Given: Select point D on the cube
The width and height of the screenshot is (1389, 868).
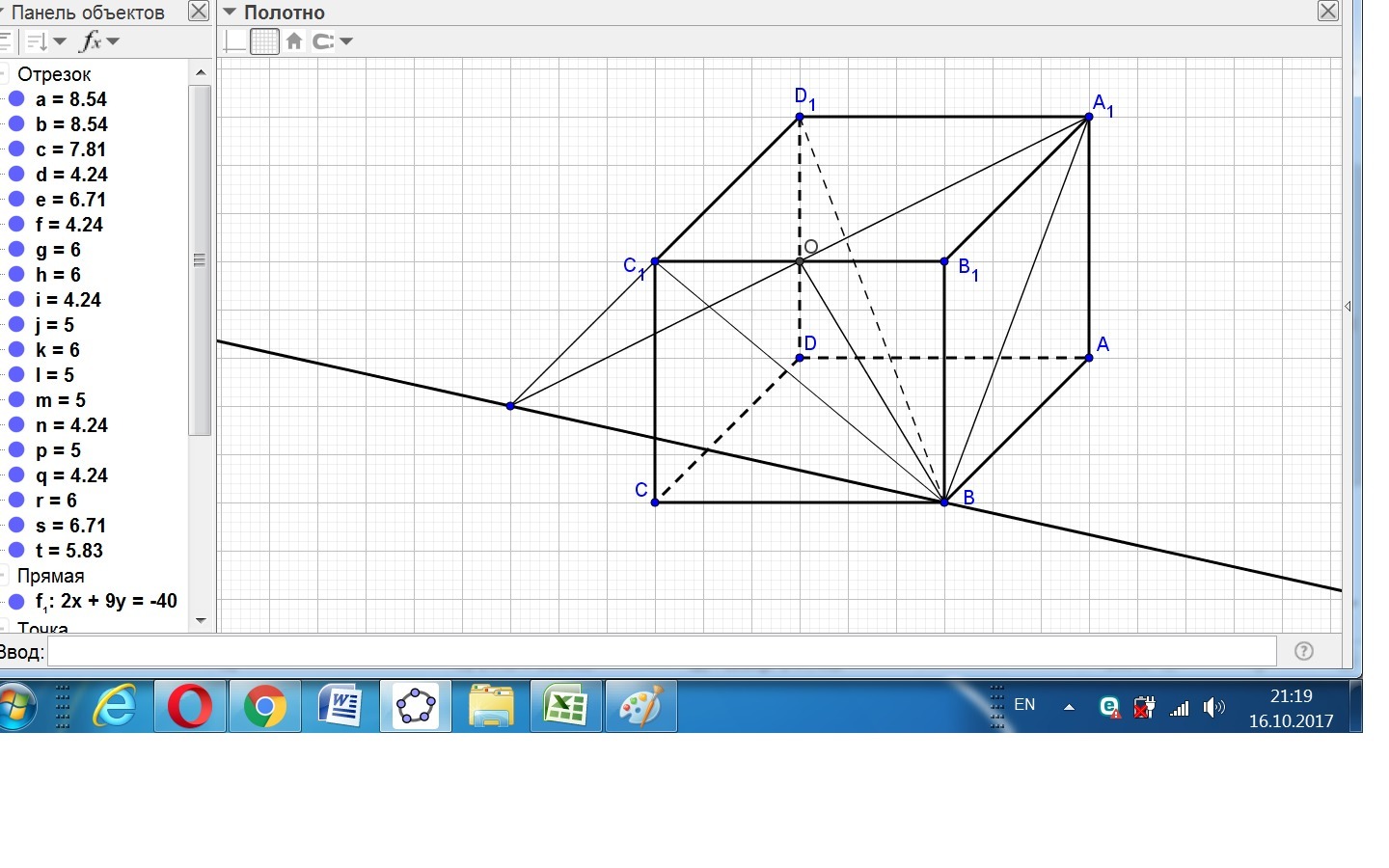Looking at the screenshot, I should coord(800,358).
